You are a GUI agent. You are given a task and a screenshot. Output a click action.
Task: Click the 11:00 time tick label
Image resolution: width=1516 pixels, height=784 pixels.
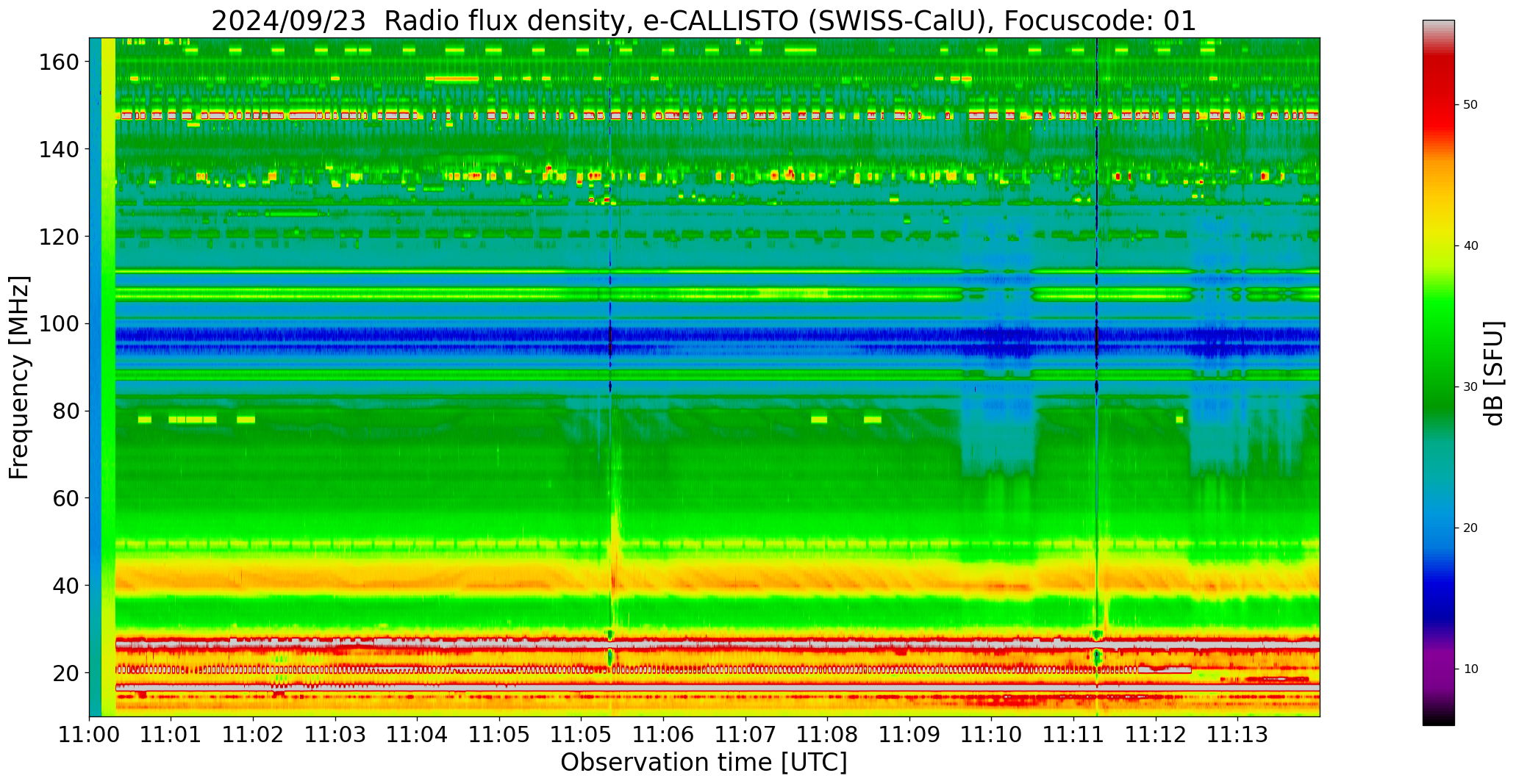tap(90, 735)
